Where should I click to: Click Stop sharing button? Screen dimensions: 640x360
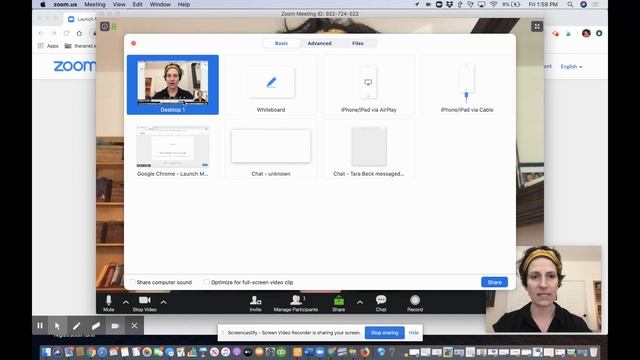tap(384, 333)
